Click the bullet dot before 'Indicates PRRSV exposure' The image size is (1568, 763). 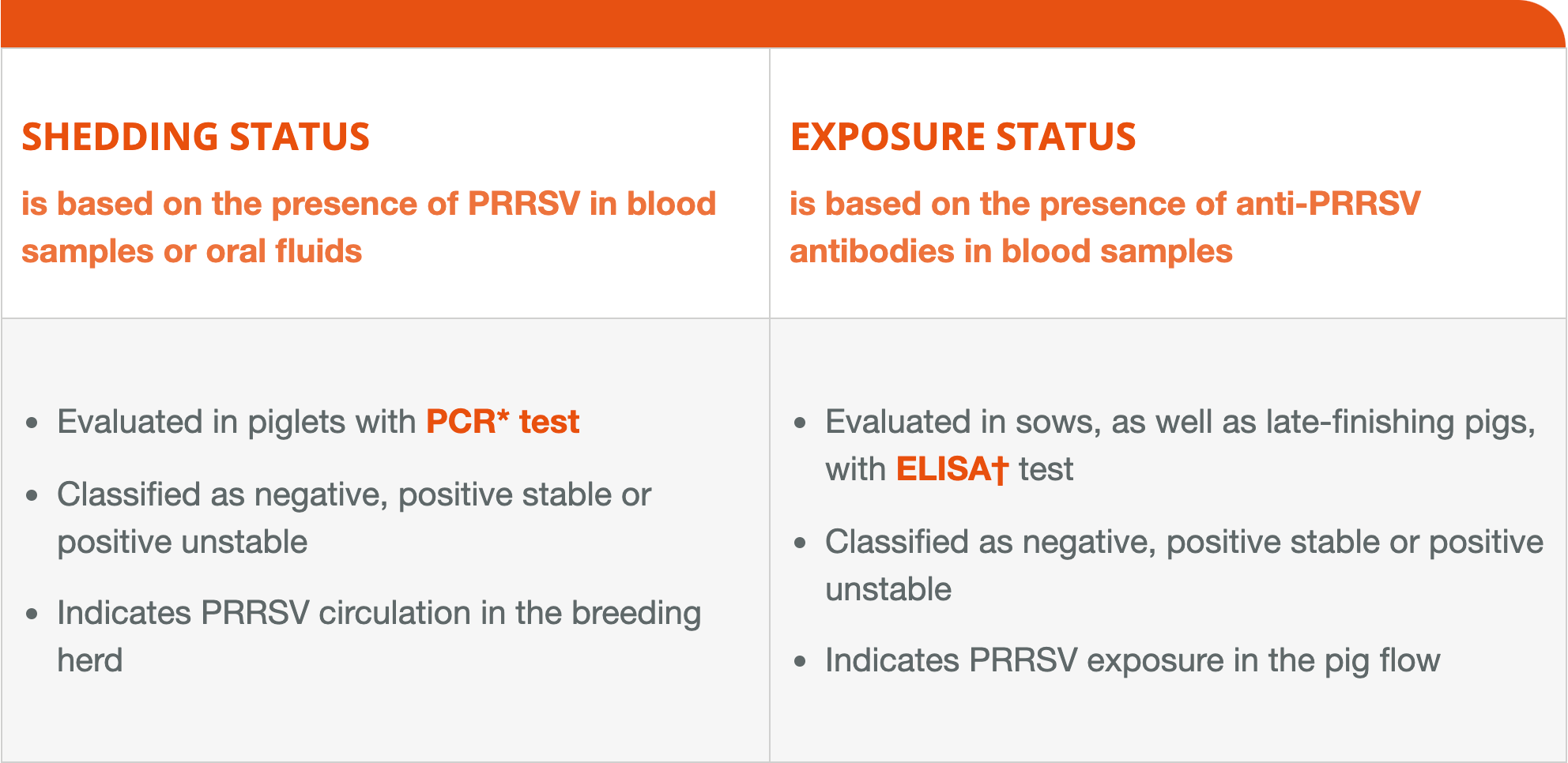[800, 662]
